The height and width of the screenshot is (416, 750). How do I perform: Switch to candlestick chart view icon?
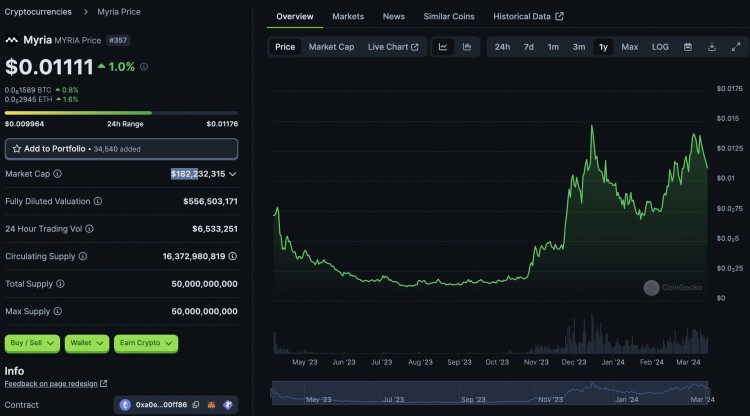467,47
